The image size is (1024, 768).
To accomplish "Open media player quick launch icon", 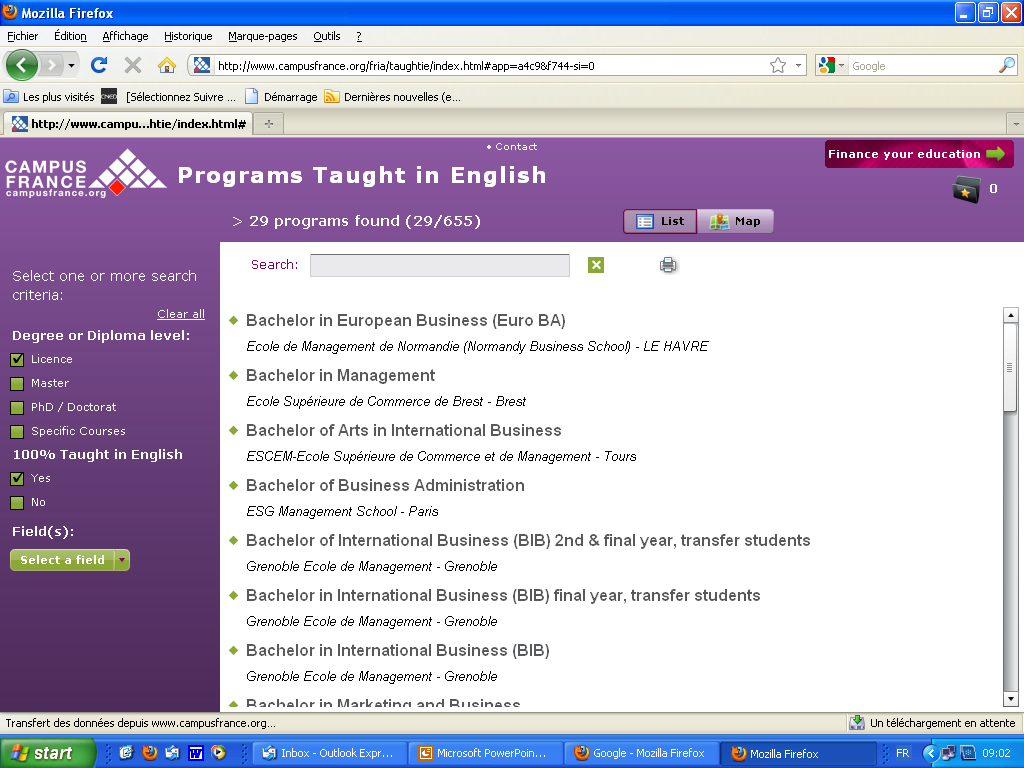I will (218, 753).
